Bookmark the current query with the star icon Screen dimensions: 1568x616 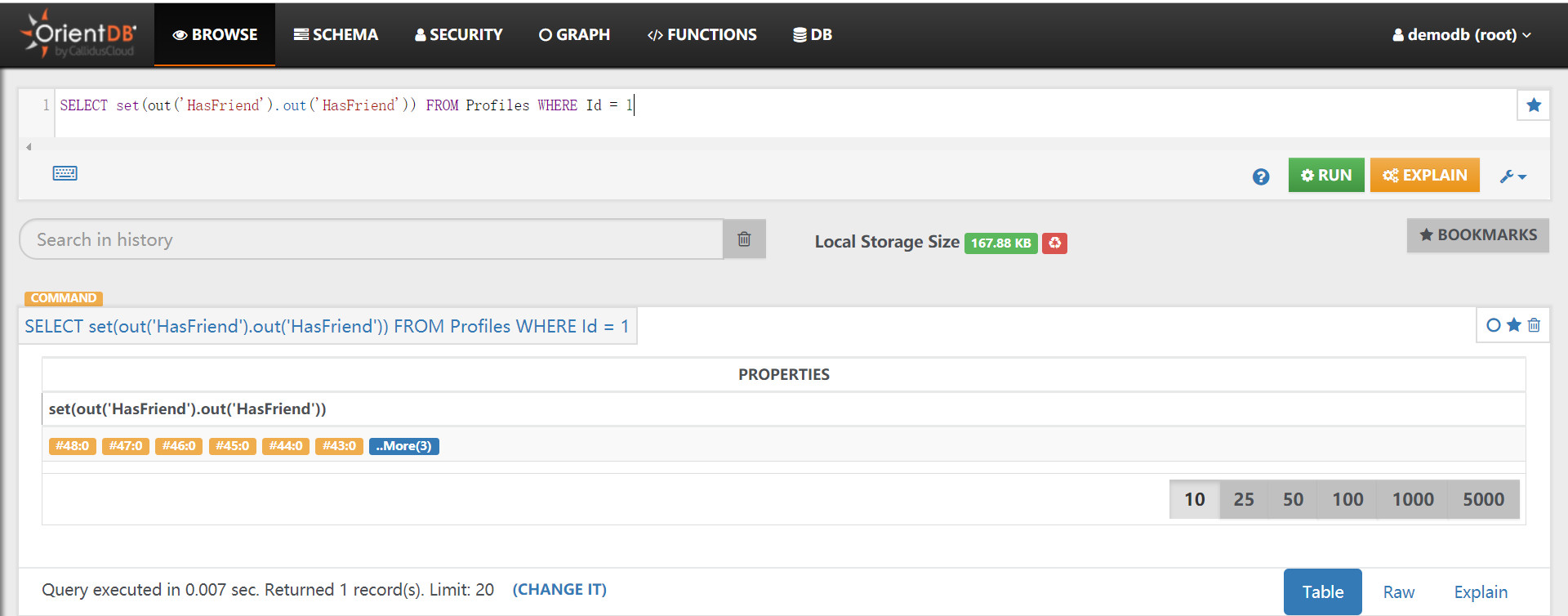point(1534,105)
